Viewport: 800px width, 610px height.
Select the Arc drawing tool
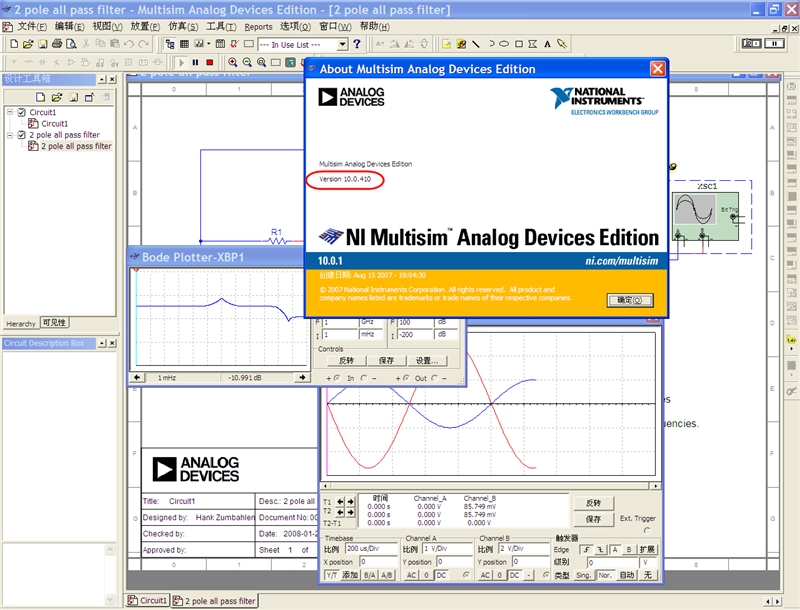(491, 44)
